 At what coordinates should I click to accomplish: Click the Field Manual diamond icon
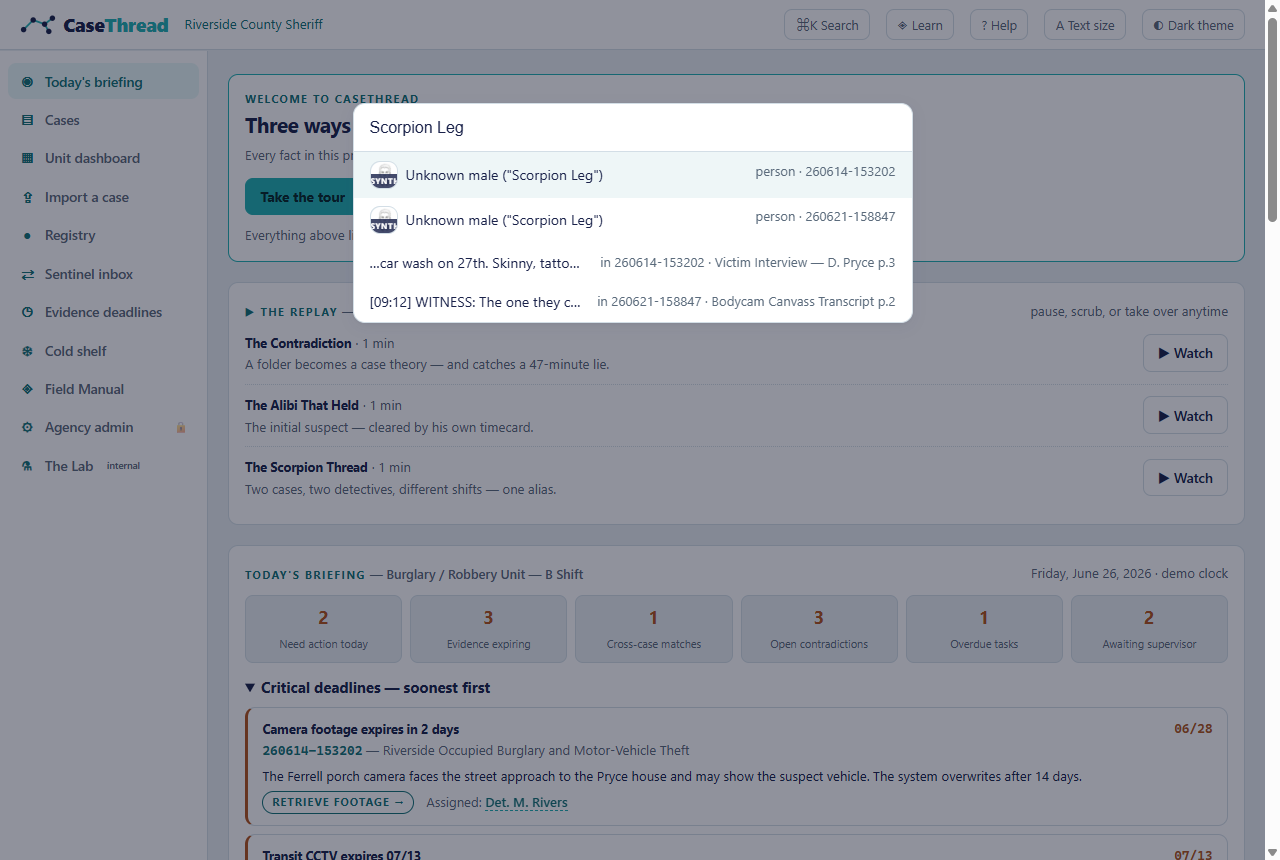pos(27,389)
